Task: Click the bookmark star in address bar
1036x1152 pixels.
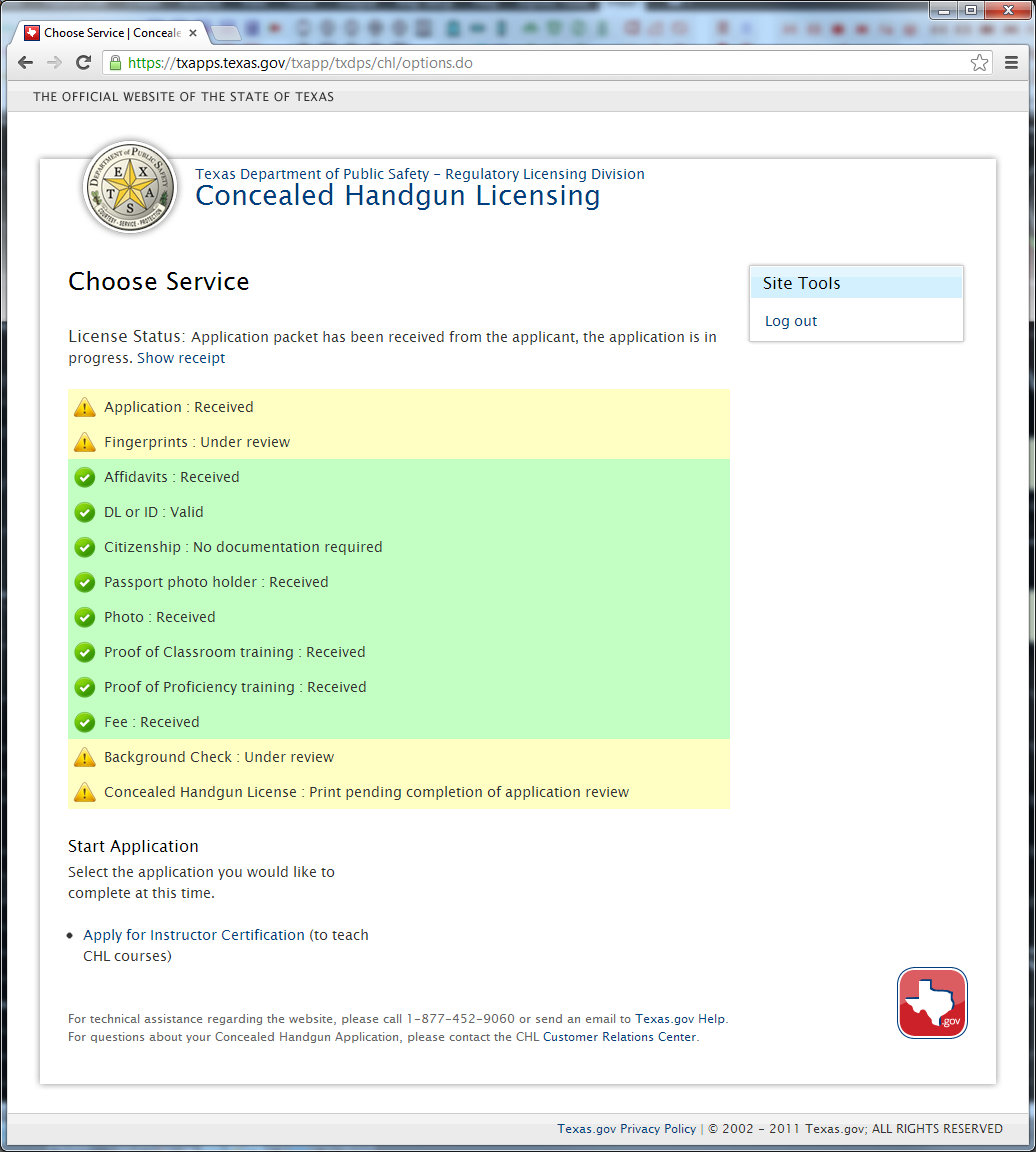Action: [x=979, y=63]
